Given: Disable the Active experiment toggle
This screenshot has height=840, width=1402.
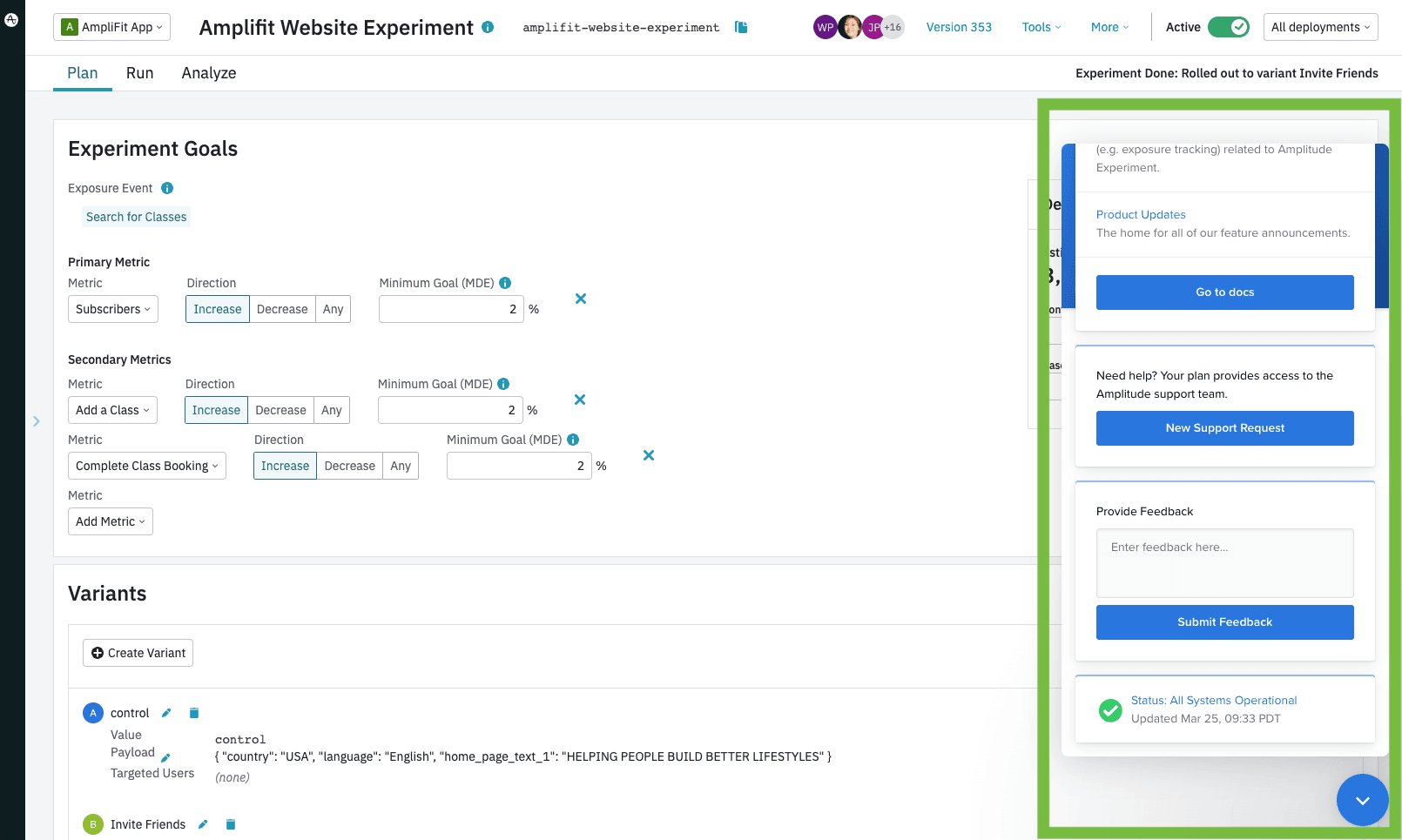Looking at the screenshot, I should tap(1230, 27).
